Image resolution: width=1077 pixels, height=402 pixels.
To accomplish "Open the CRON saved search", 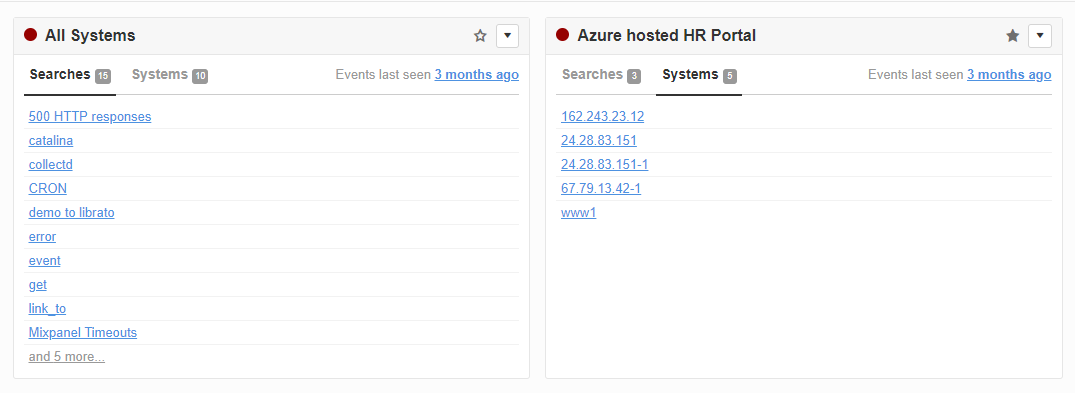I will (48, 188).
